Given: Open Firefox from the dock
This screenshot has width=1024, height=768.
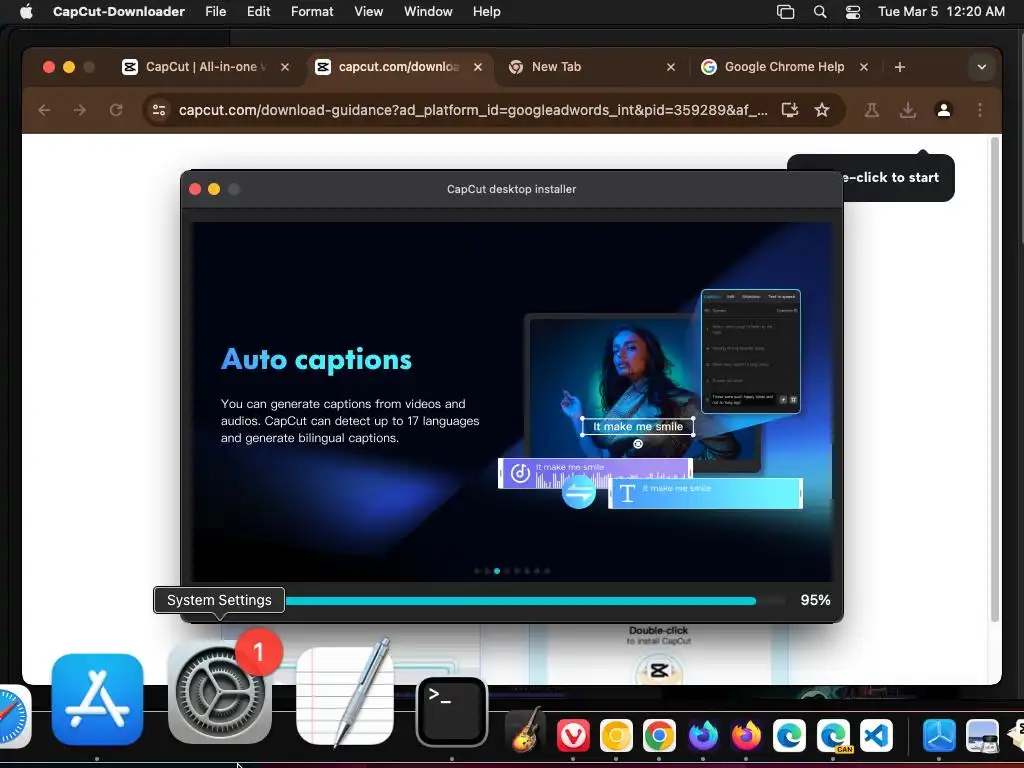Looking at the screenshot, I should [746, 736].
